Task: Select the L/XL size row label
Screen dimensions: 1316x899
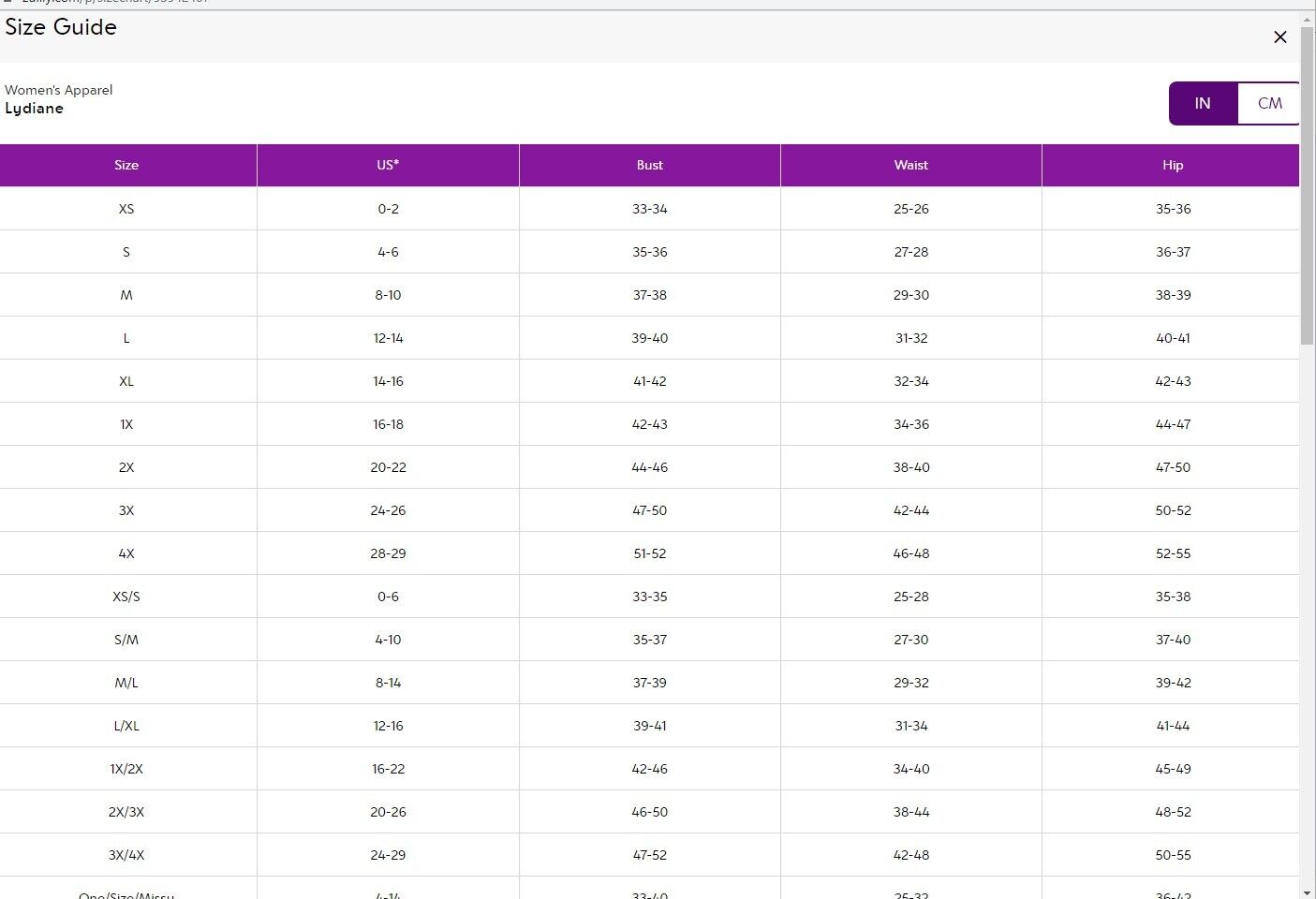Action: click(126, 726)
